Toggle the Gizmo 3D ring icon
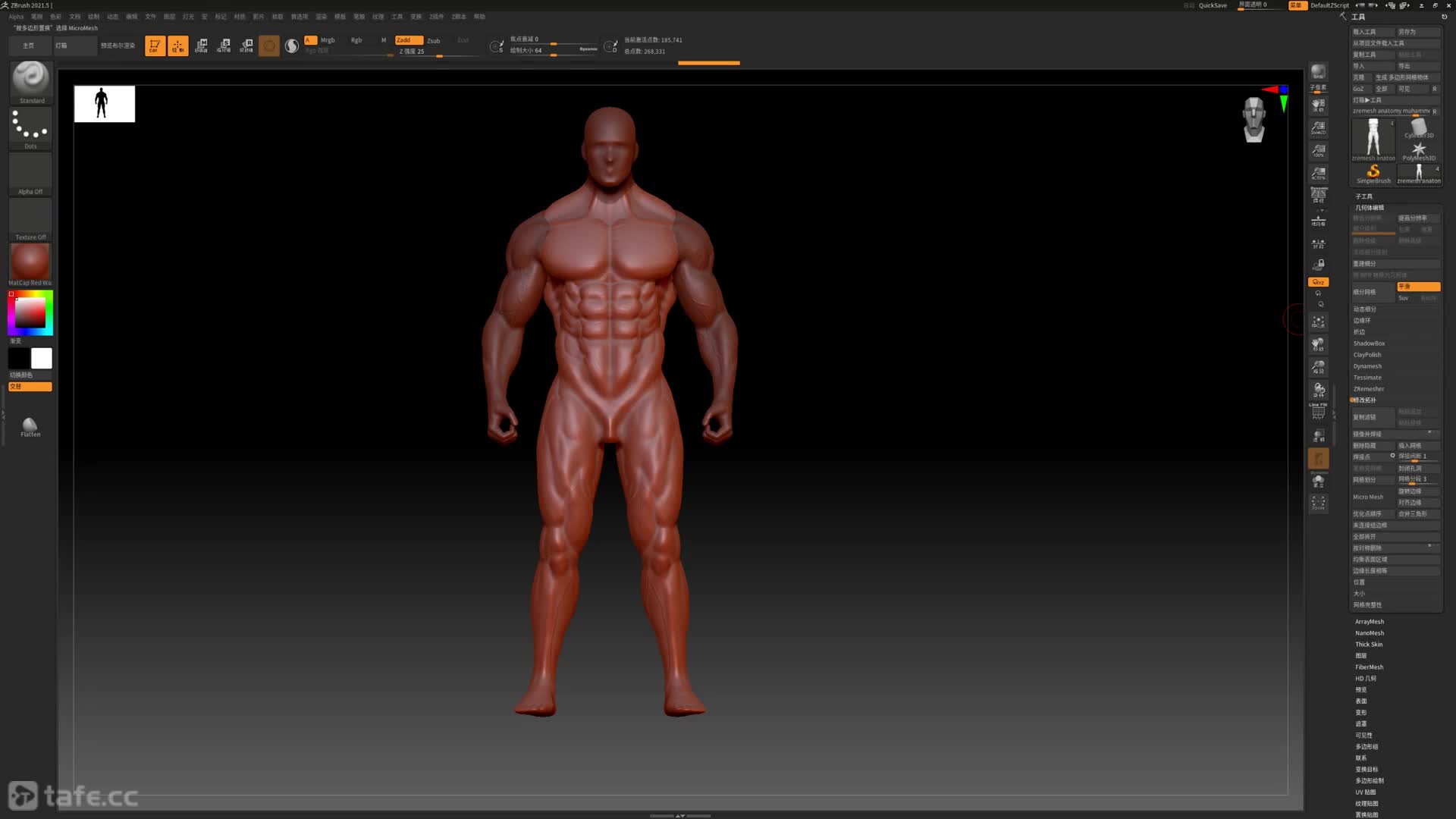The width and height of the screenshot is (1456, 819). pyautogui.click(x=269, y=45)
